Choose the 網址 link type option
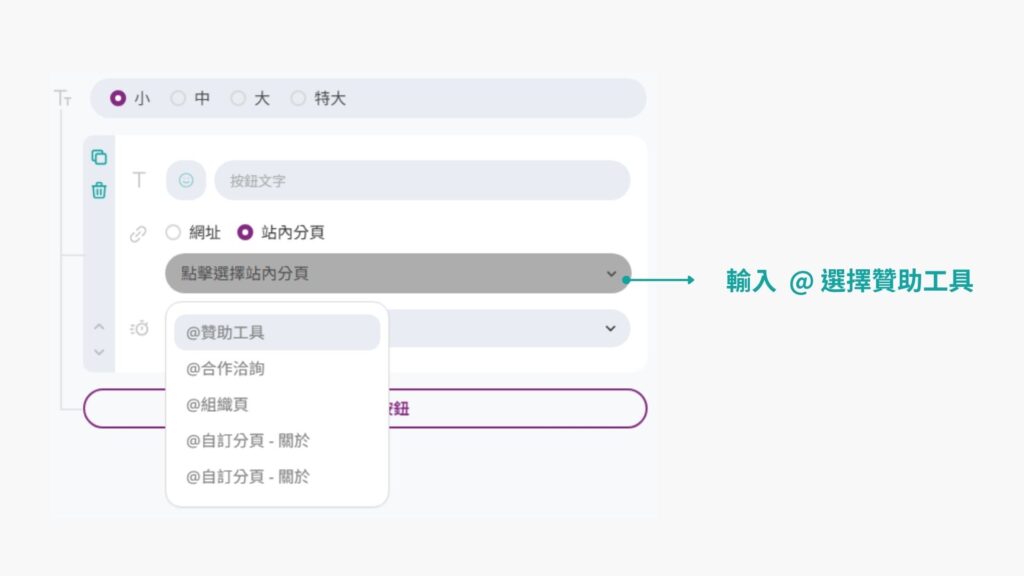 (x=174, y=233)
